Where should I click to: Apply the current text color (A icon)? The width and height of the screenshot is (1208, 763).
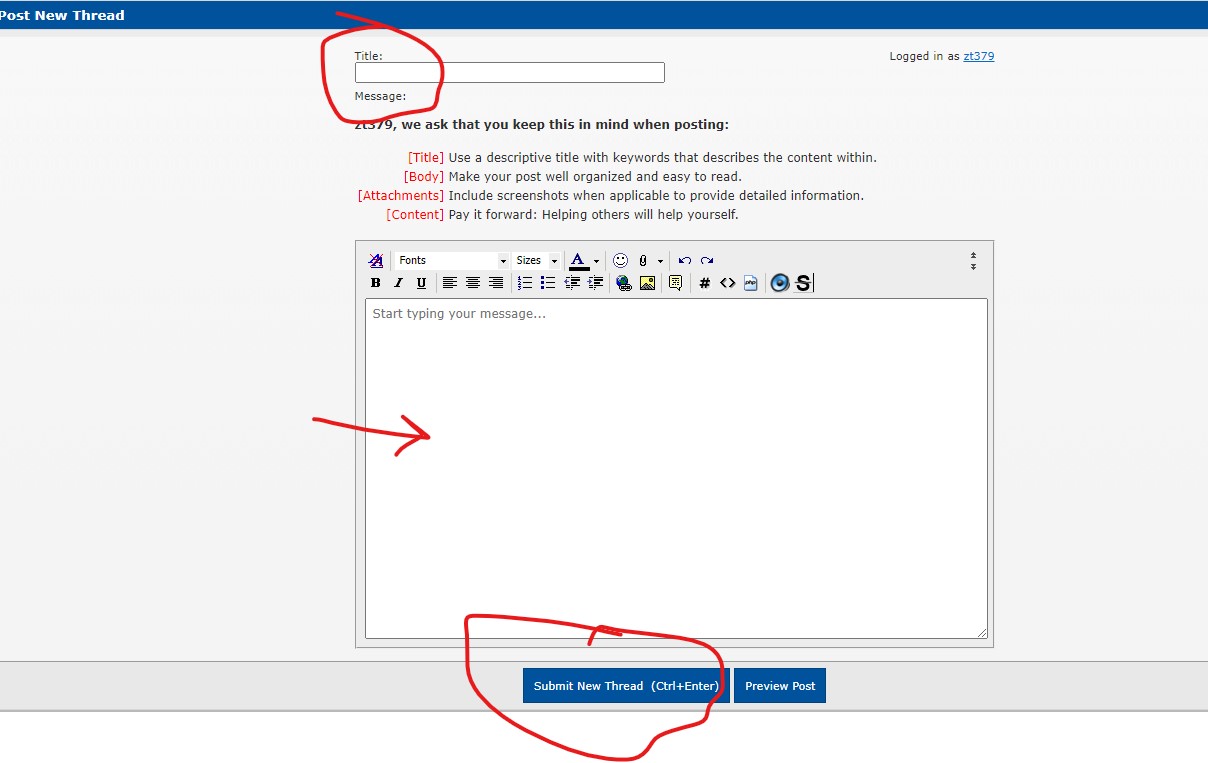coord(579,261)
